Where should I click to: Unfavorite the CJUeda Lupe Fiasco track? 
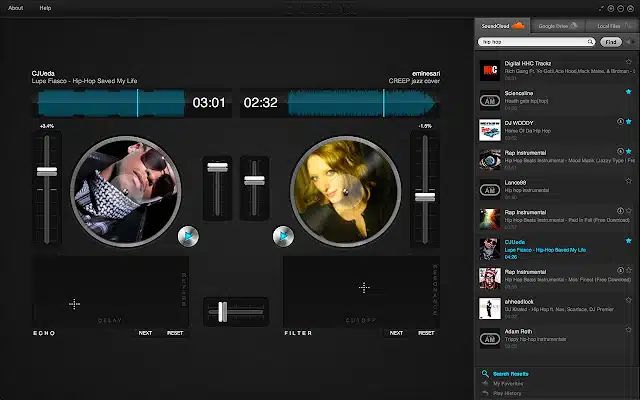coord(629,241)
